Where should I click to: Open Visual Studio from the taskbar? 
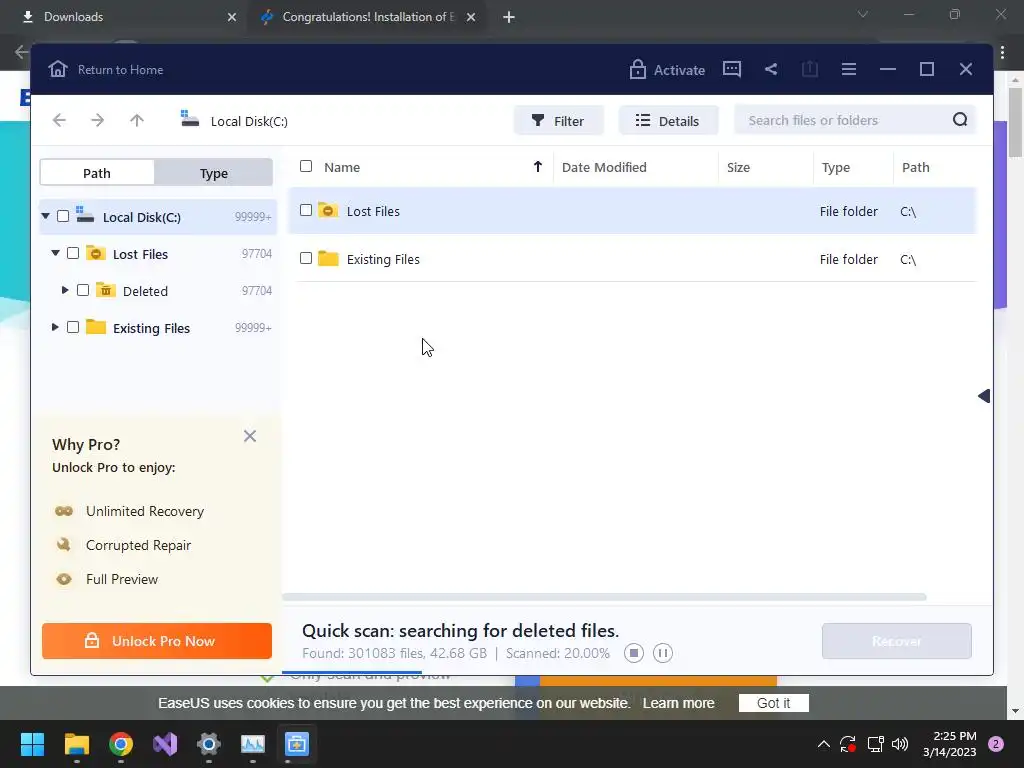coord(165,744)
